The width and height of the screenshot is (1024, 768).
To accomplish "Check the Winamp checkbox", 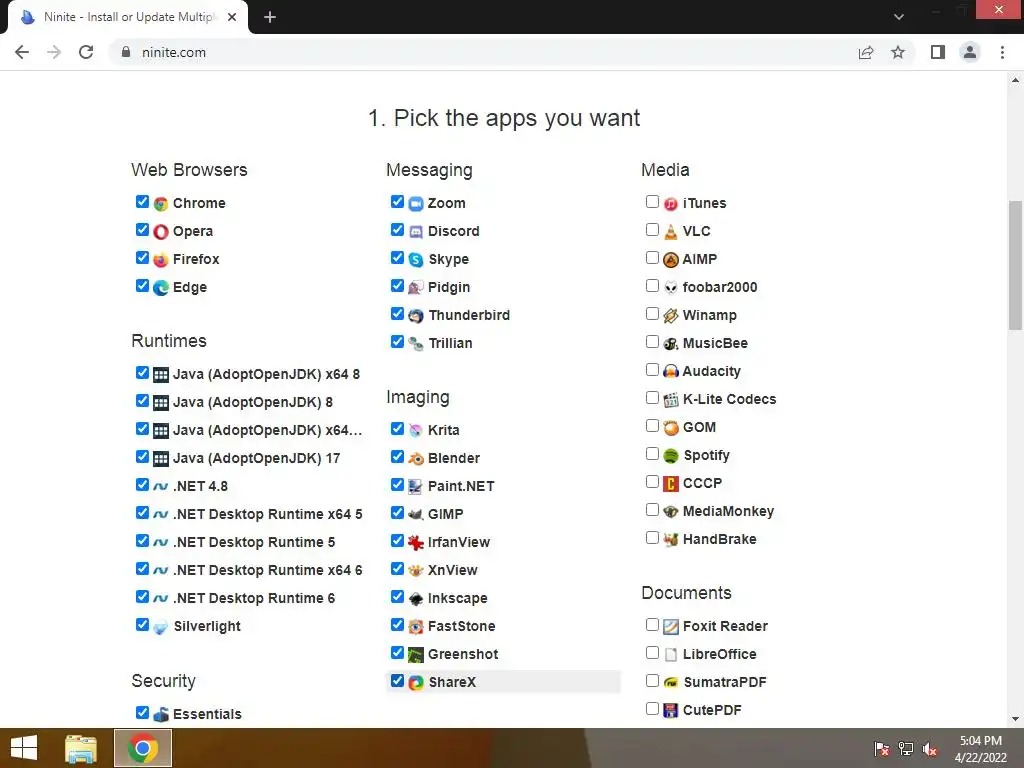I will (x=652, y=314).
